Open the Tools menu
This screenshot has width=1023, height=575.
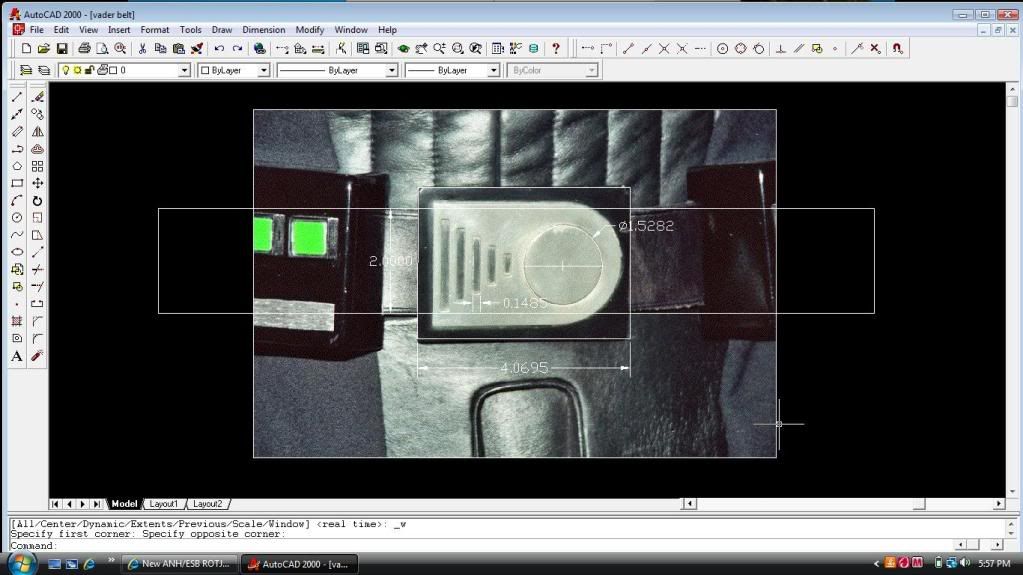(191, 30)
